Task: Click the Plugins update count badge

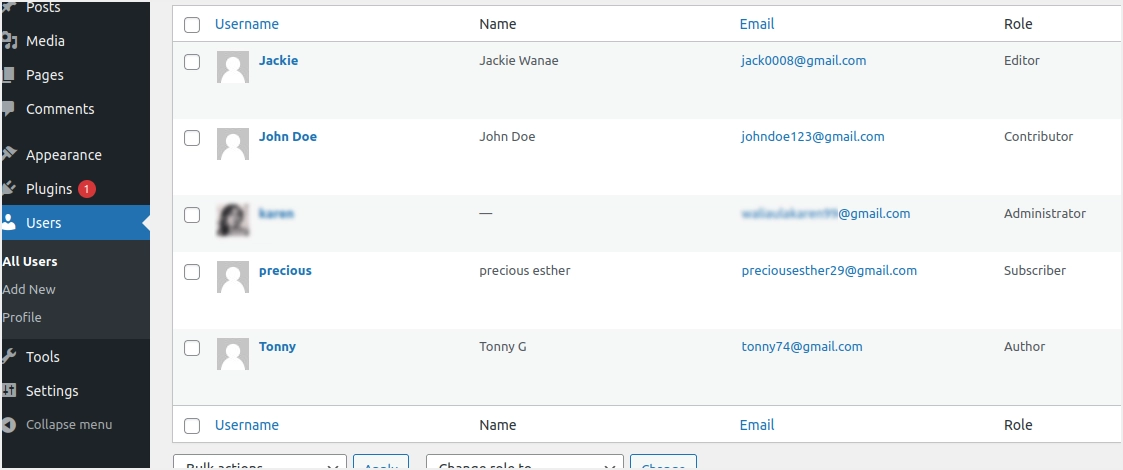Action: 87,189
